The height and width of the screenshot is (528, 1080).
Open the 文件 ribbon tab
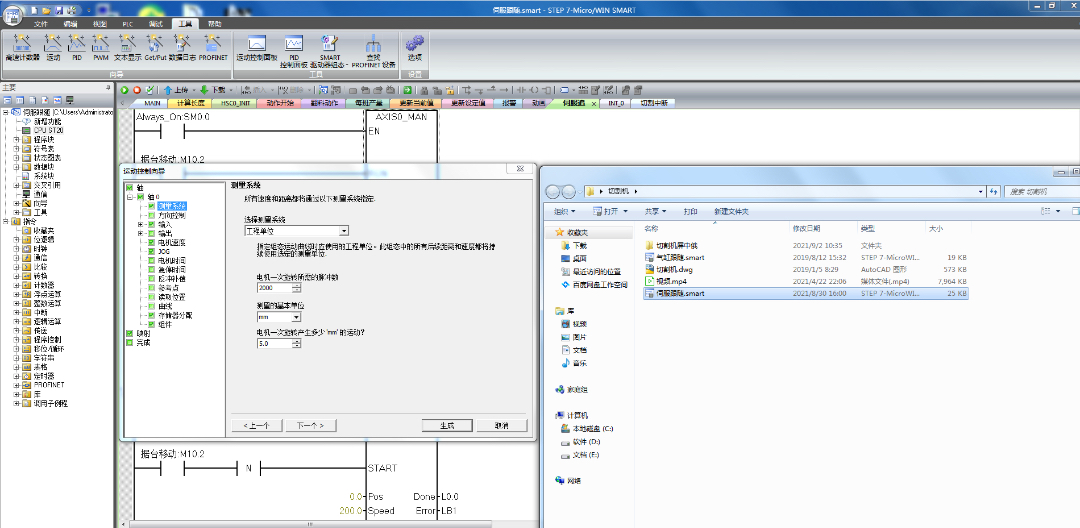pos(42,23)
